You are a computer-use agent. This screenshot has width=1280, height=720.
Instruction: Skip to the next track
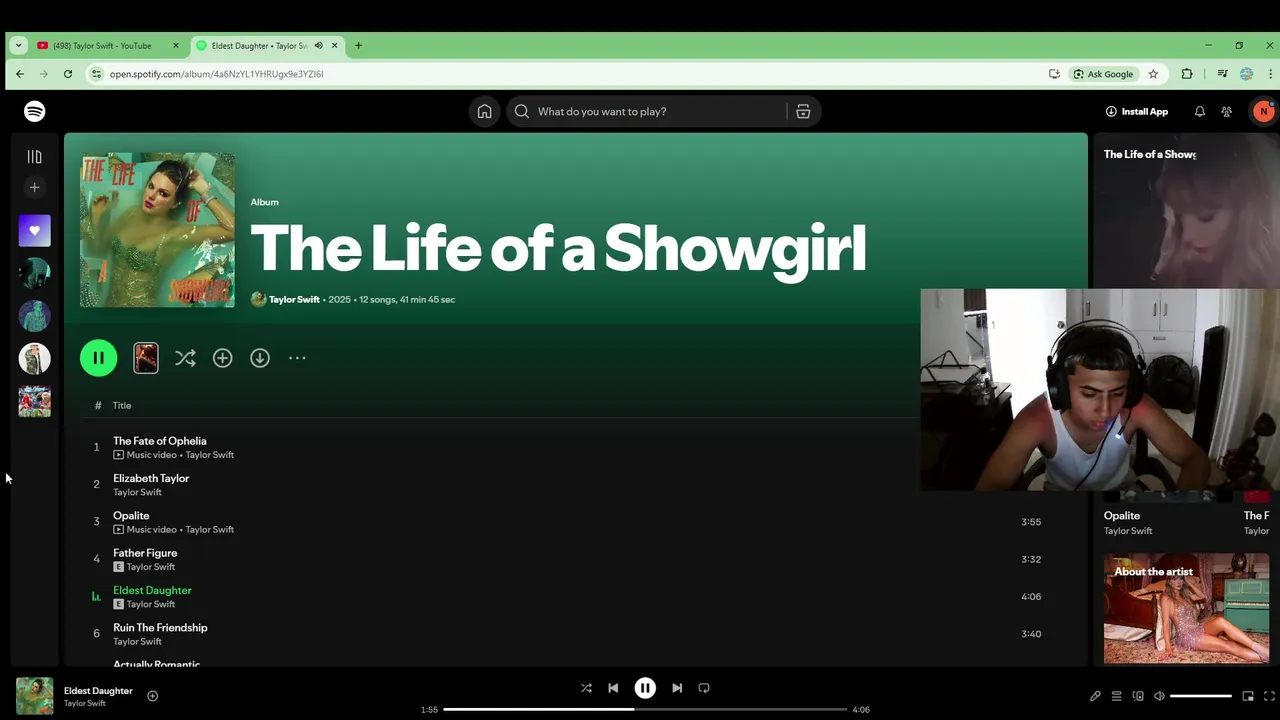click(x=677, y=688)
